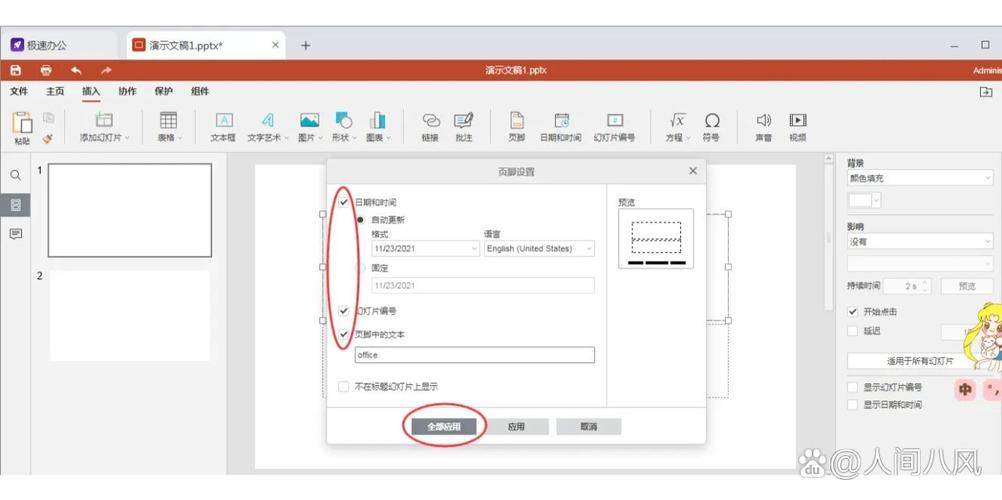Click the Text Box (文本框) icon
Screen dimensions: 1002x500
coord(224,120)
